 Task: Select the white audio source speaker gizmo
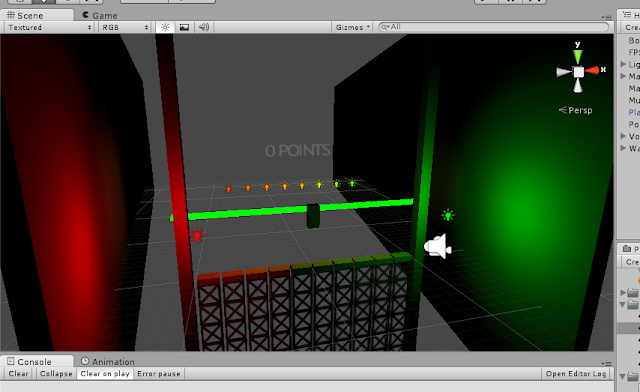(438, 246)
